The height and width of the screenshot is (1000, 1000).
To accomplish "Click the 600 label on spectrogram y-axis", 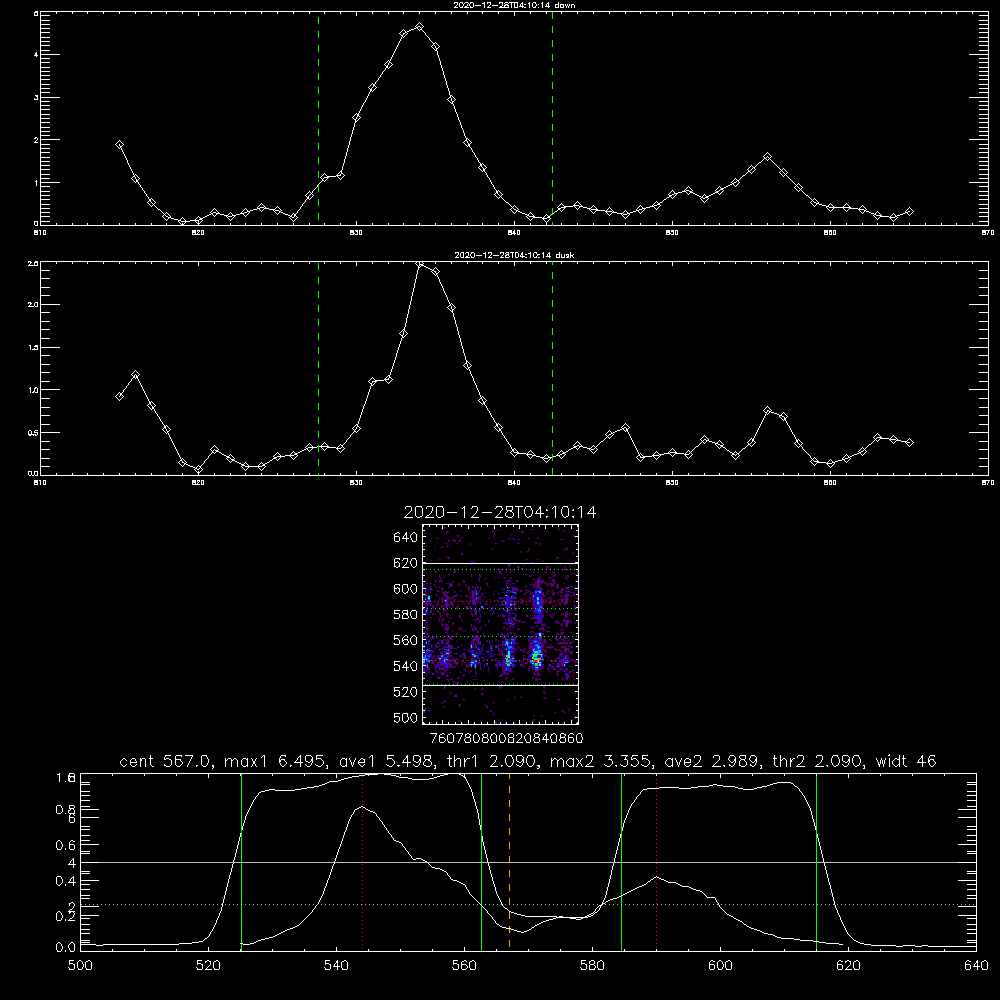I will click(x=406, y=589).
